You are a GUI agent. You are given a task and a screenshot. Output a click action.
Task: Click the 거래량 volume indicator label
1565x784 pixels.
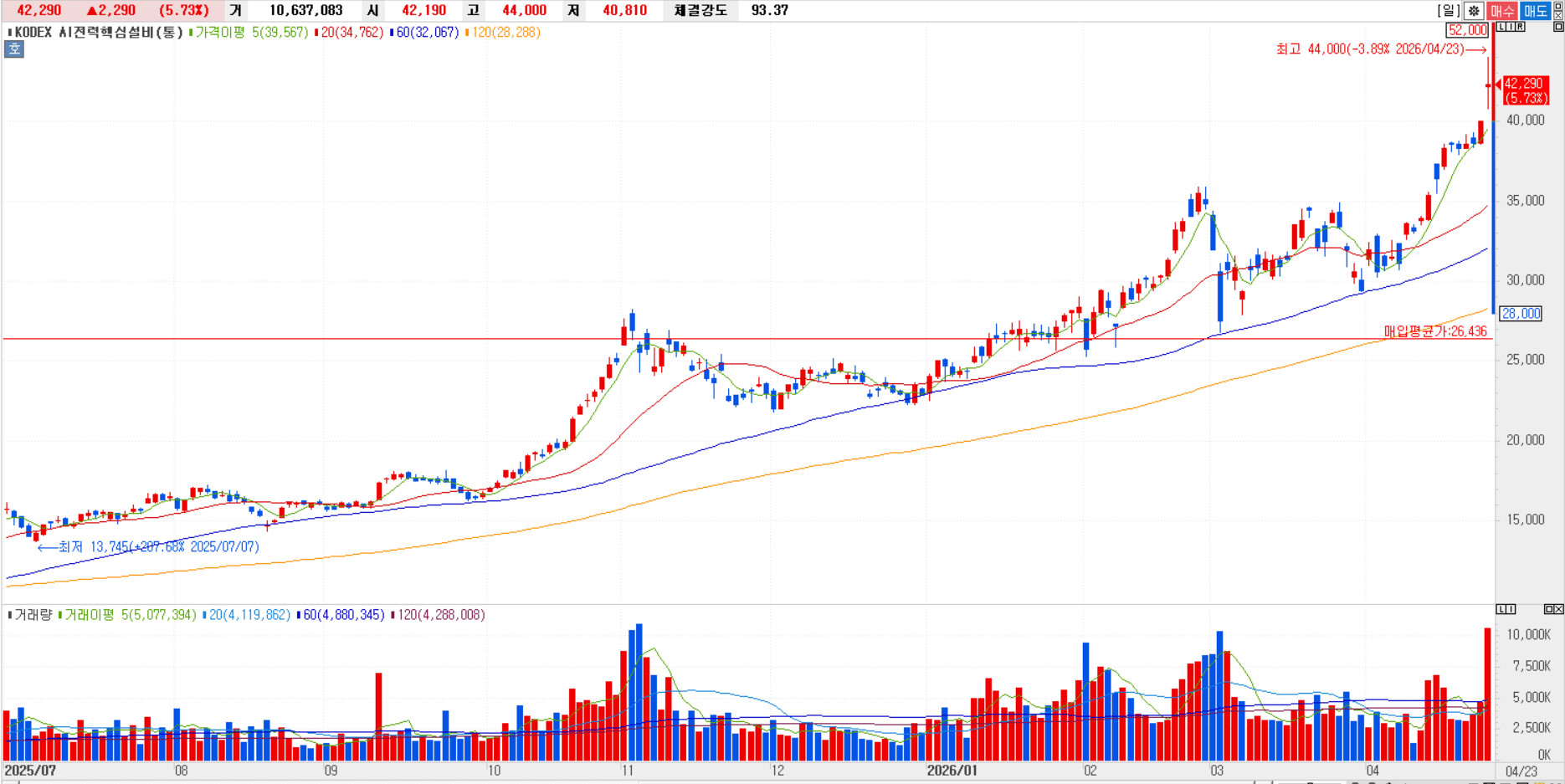click(33, 615)
